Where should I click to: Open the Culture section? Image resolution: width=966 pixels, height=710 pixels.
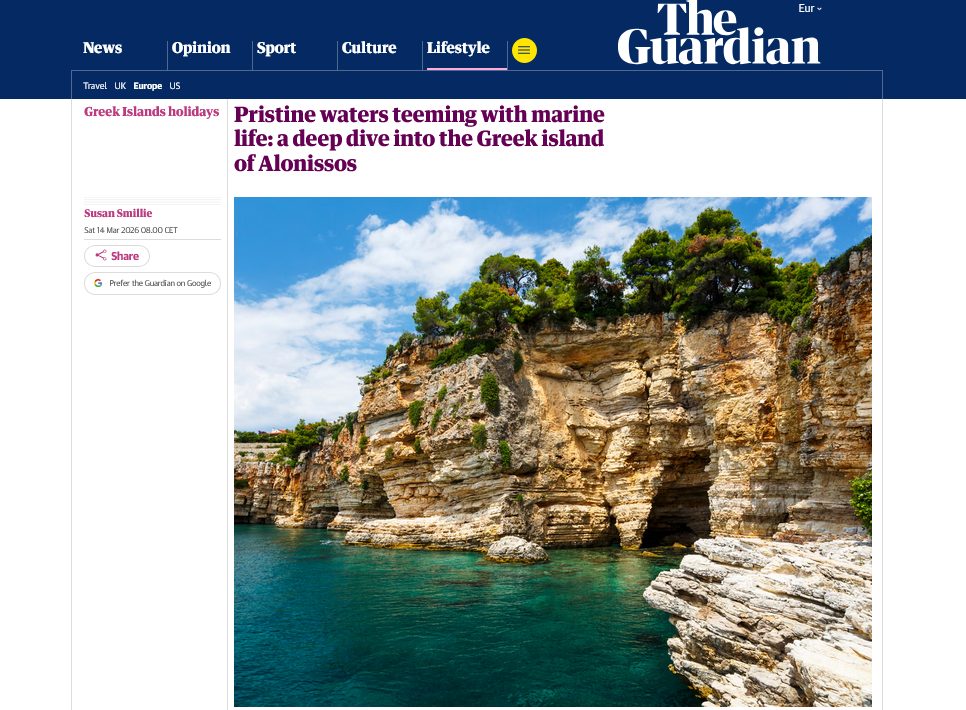click(x=369, y=48)
